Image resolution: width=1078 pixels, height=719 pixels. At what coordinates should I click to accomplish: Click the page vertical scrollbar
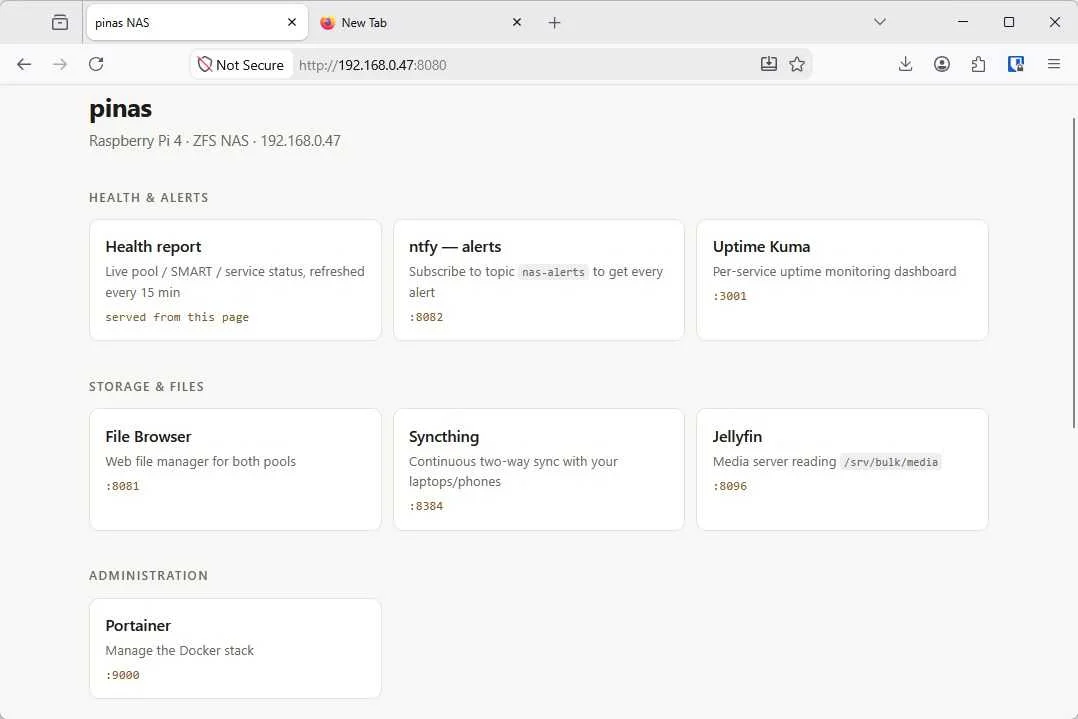pos(1074,273)
